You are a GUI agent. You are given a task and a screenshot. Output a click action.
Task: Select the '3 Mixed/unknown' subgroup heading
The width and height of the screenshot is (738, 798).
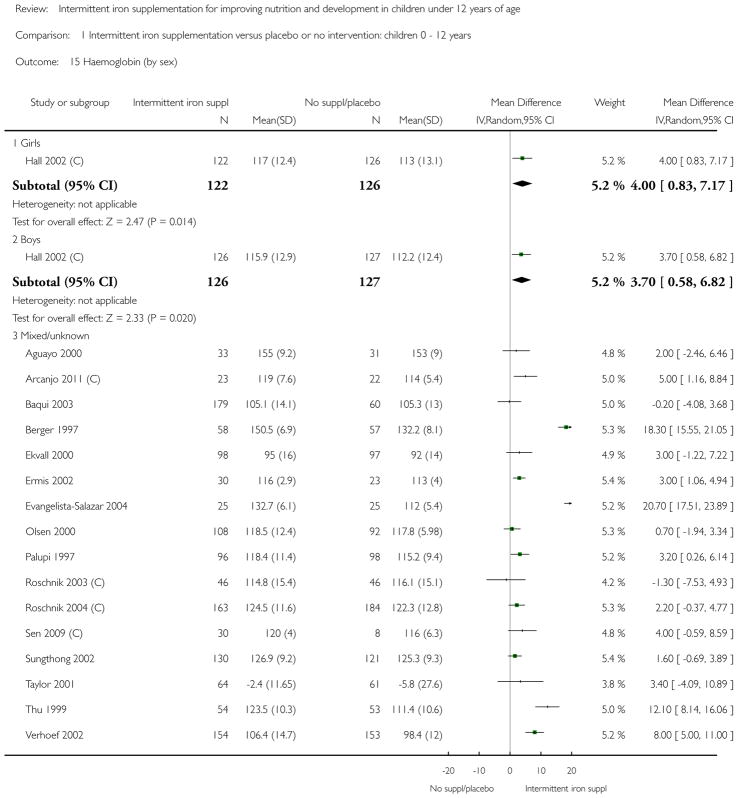(51, 336)
